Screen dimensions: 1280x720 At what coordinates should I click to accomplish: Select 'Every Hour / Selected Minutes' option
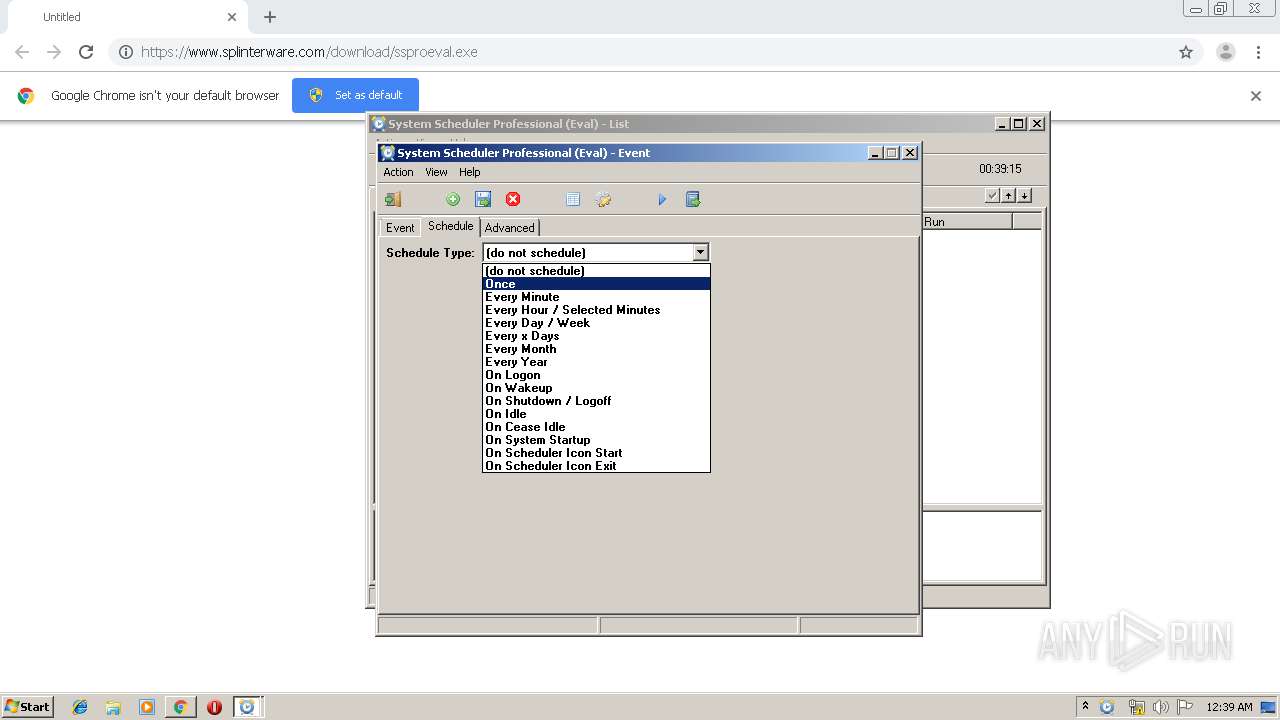596,310
